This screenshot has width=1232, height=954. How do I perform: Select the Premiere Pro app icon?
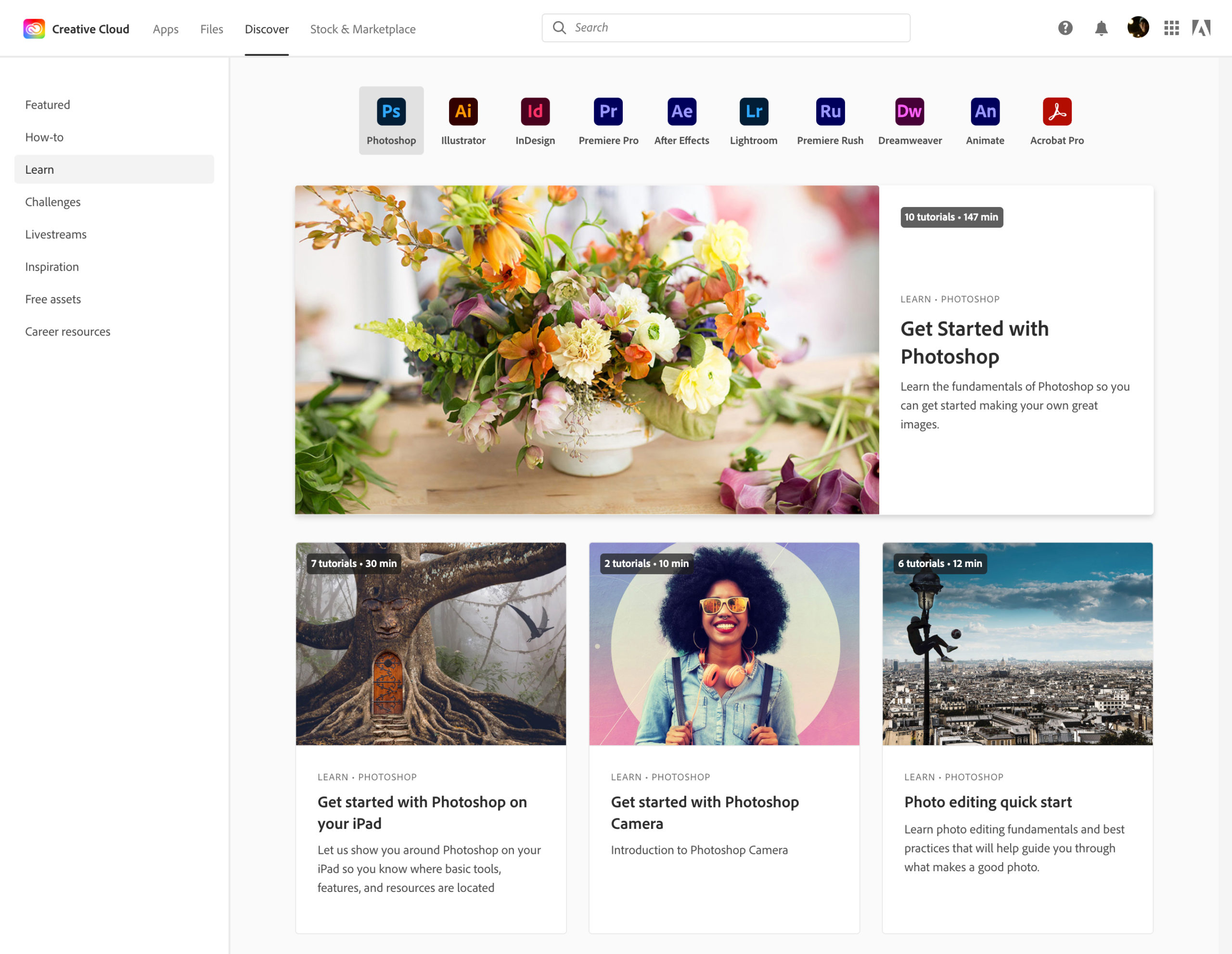(608, 111)
